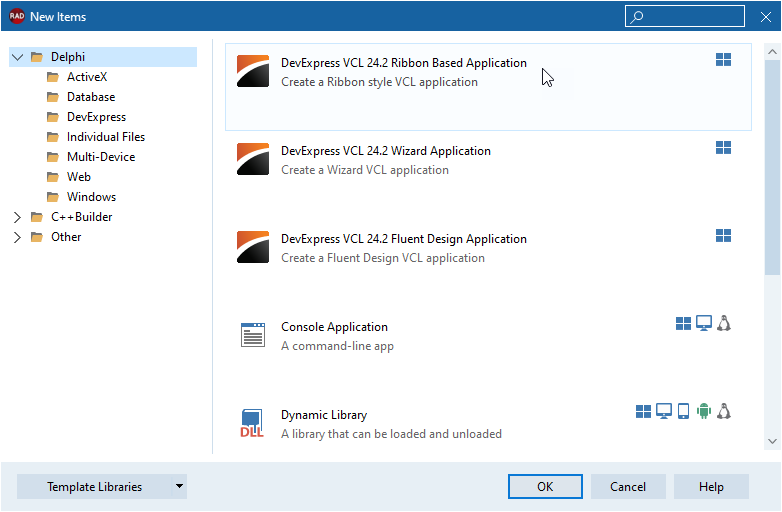Select the Multi-Device category
This screenshot has height=512, width=782.
tap(100, 157)
